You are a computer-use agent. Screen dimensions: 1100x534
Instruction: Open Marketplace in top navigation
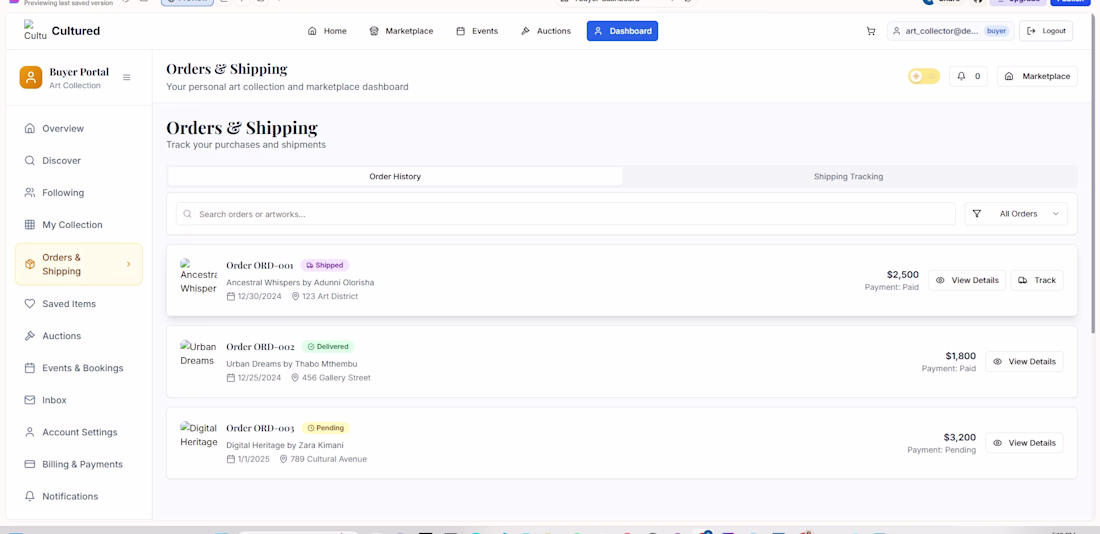coord(401,31)
